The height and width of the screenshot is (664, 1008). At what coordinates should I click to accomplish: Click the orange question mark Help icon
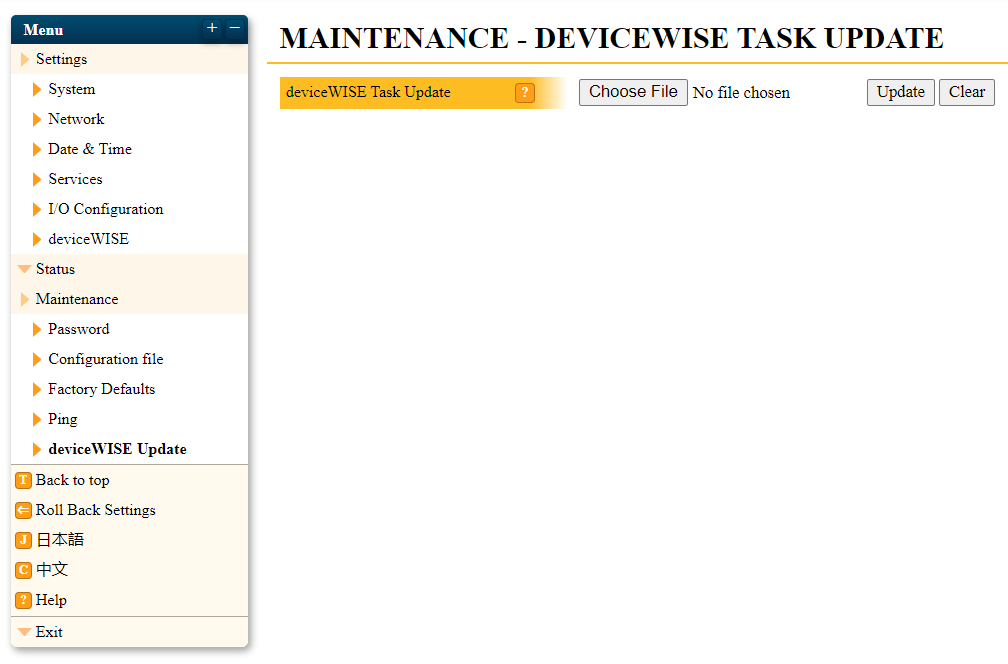tap(23, 600)
